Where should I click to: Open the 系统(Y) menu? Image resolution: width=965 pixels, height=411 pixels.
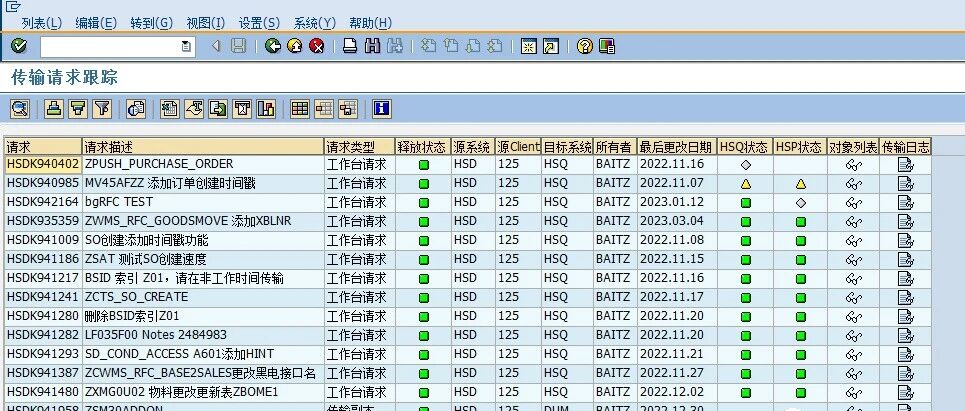[x=314, y=23]
